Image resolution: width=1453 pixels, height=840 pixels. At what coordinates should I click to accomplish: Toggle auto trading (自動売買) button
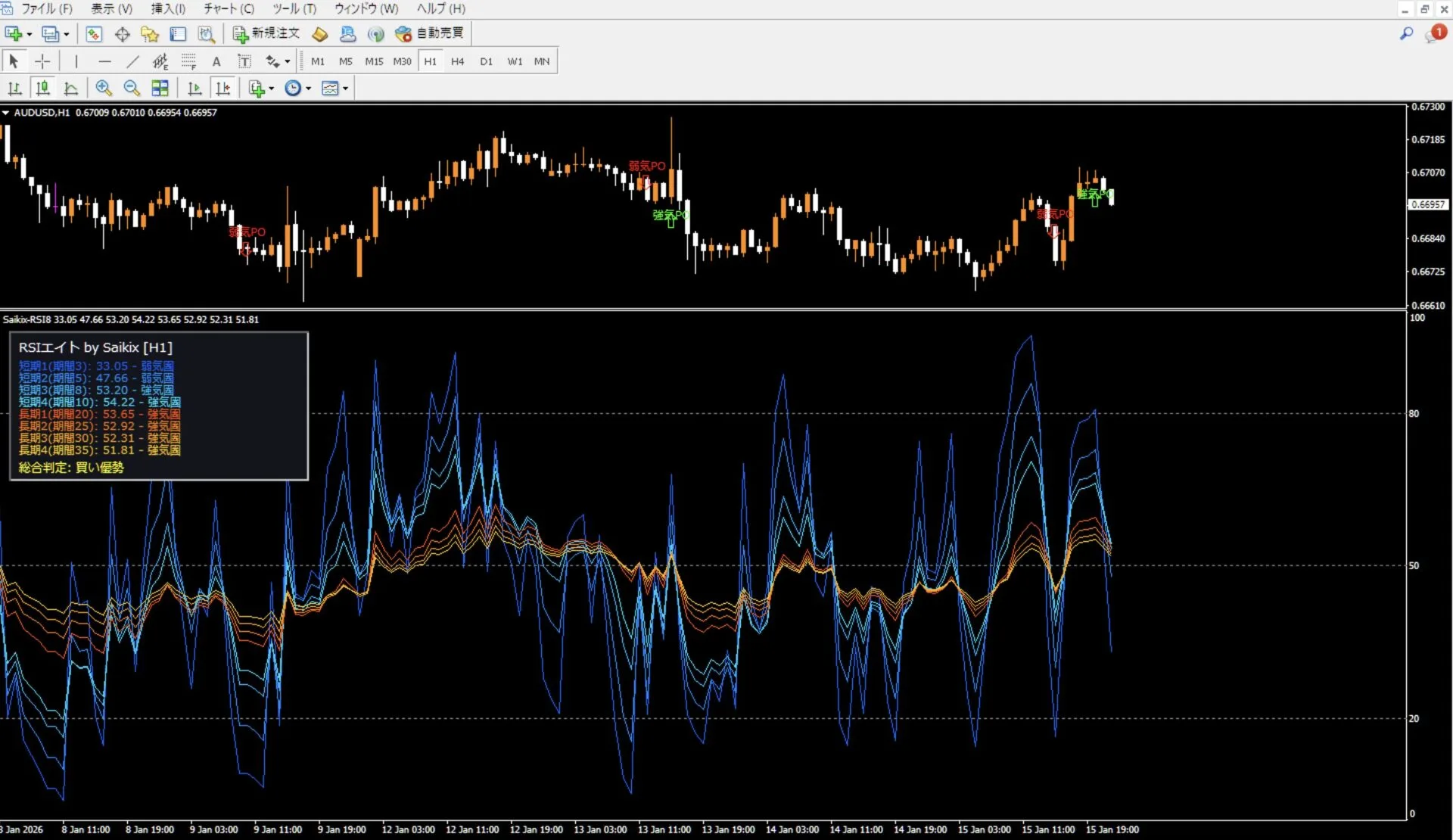(x=430, y=33)
